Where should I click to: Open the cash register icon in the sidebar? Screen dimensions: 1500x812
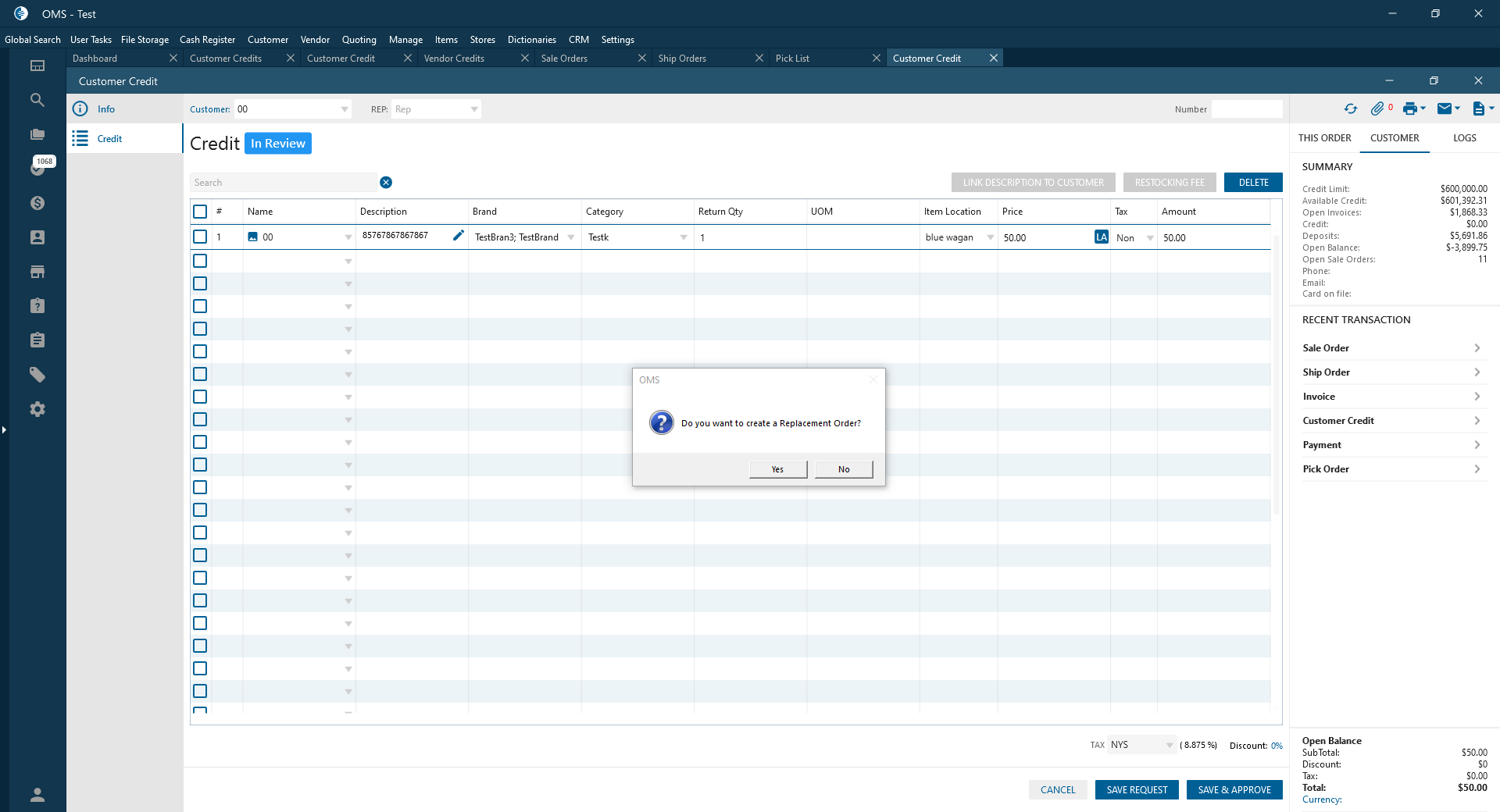(x=37, y=66)
